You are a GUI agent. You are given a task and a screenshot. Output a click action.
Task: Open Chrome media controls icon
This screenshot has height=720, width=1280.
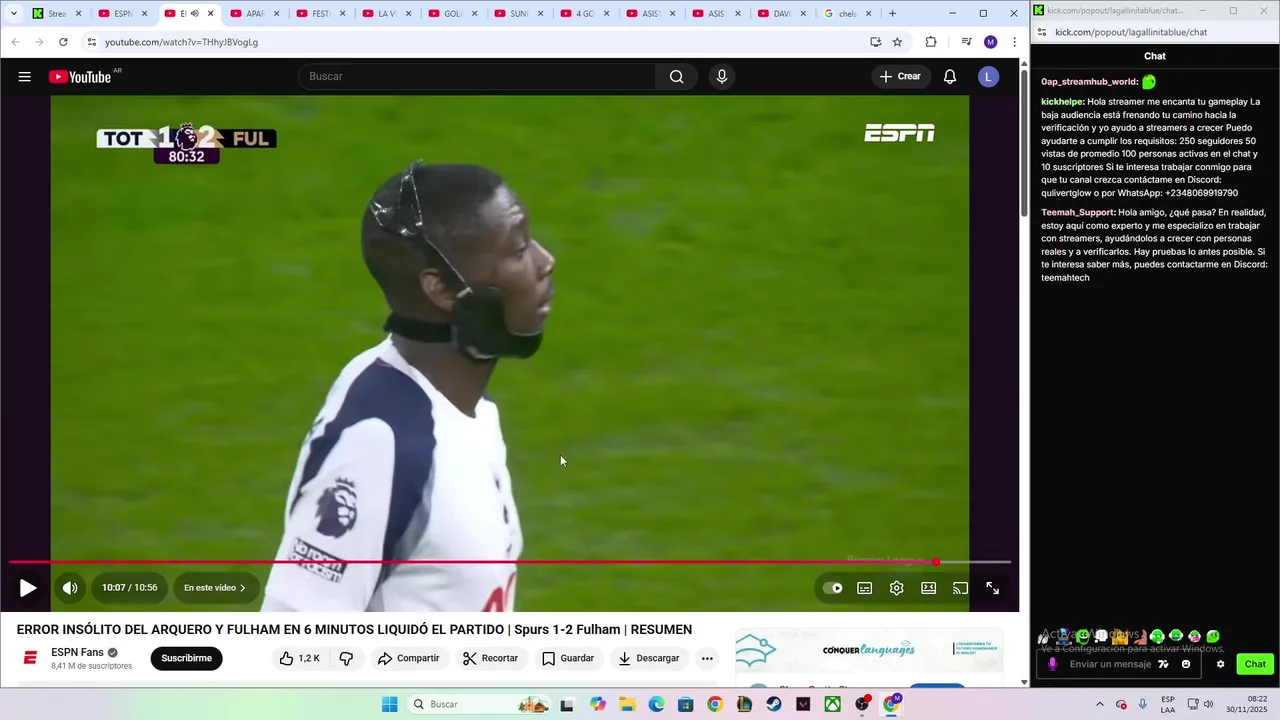966,42
